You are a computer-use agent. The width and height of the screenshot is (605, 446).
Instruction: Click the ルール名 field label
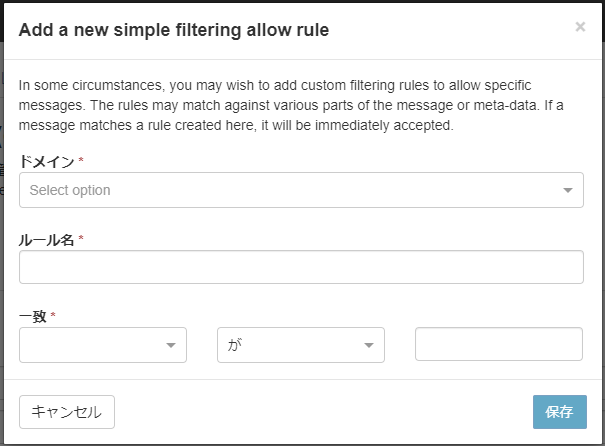(x=46, y=240)
